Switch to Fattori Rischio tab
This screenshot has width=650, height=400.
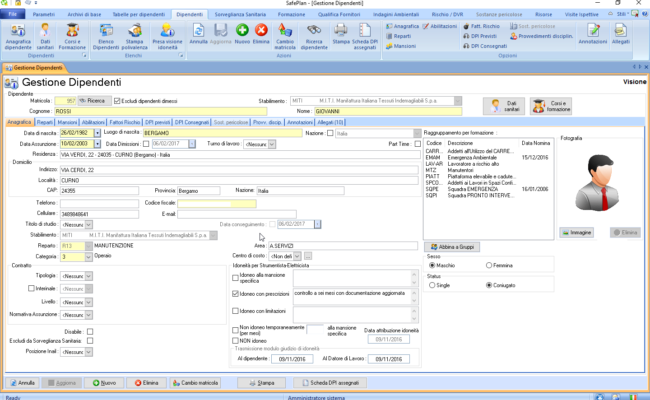124,122
